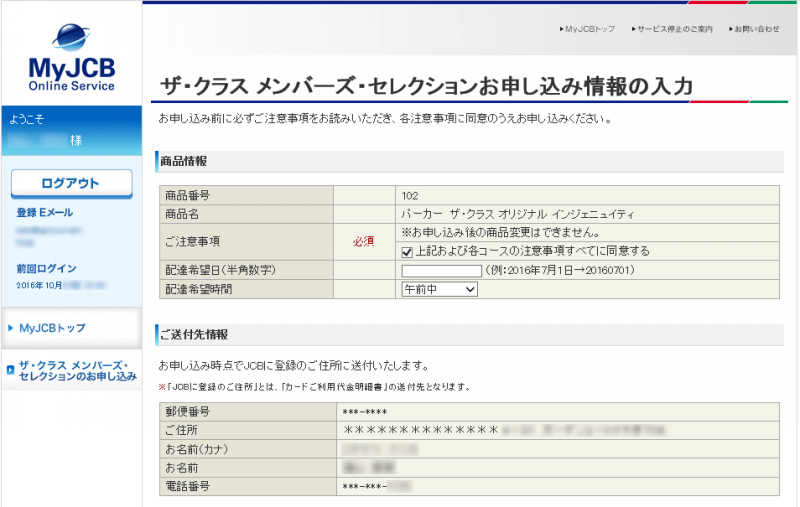Click the 配達希望時間 row label
Image resolution: width=800 pixels, height=507 pixels.
(x=198, y=289)
